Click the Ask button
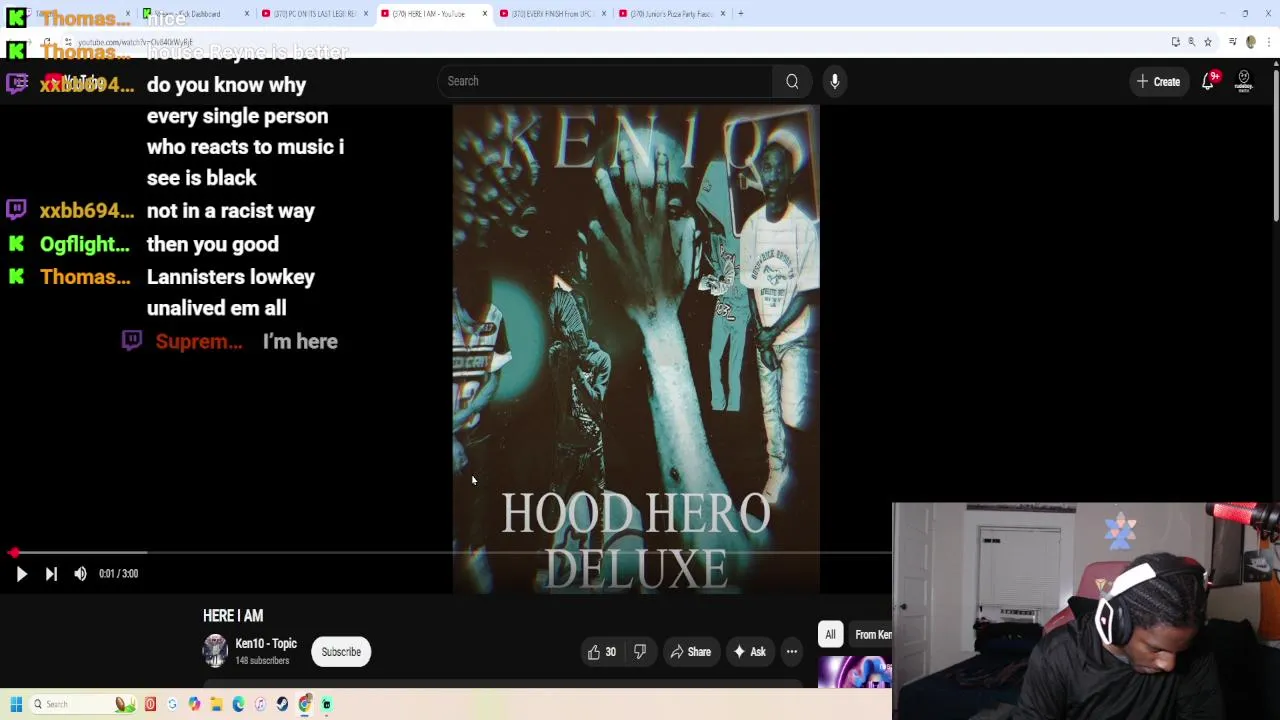The height and width of the screenshot is (720, 1280). (x=750, y=652)
